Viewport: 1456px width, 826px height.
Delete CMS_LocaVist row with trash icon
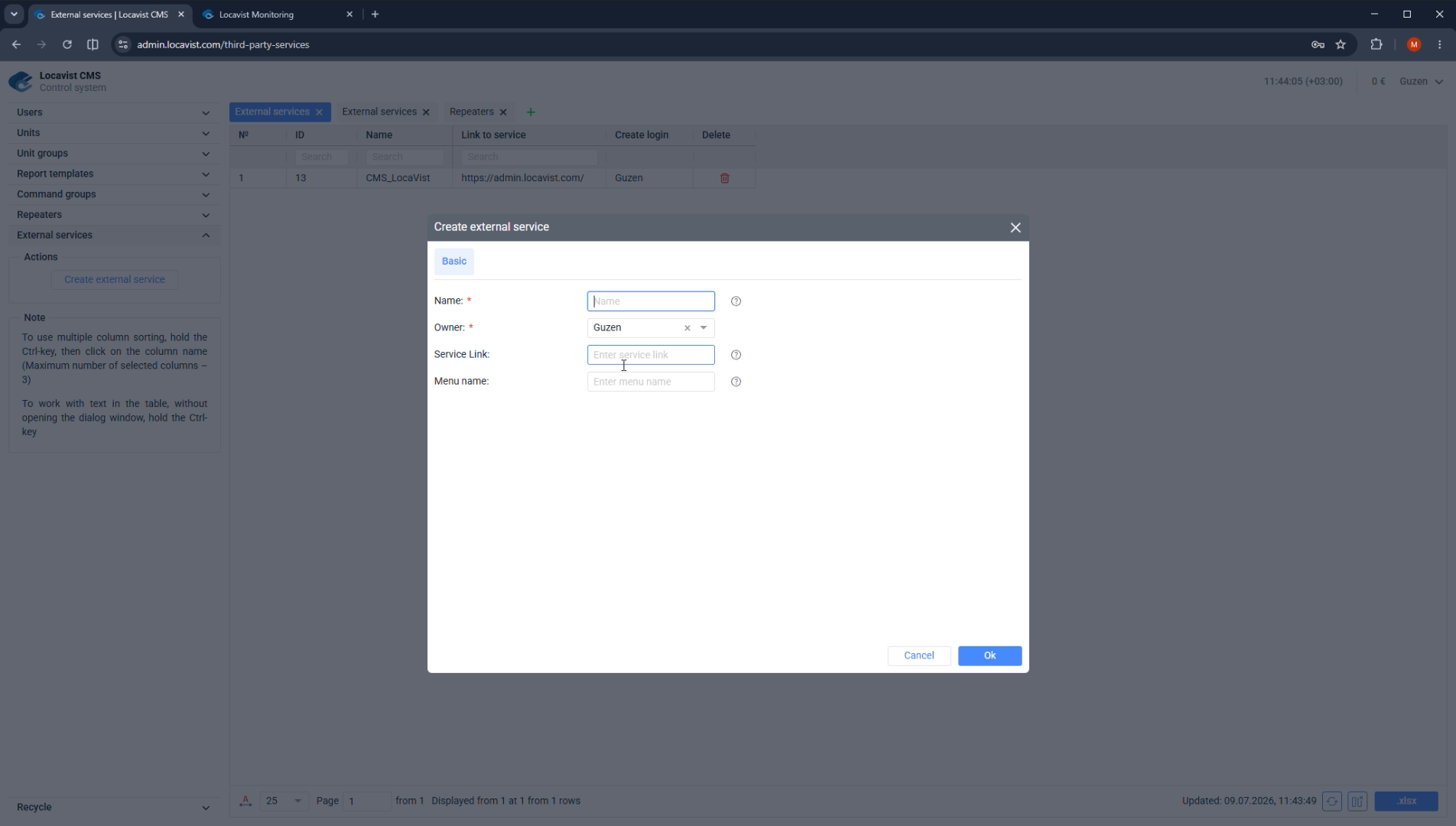(x=724, y=178)
